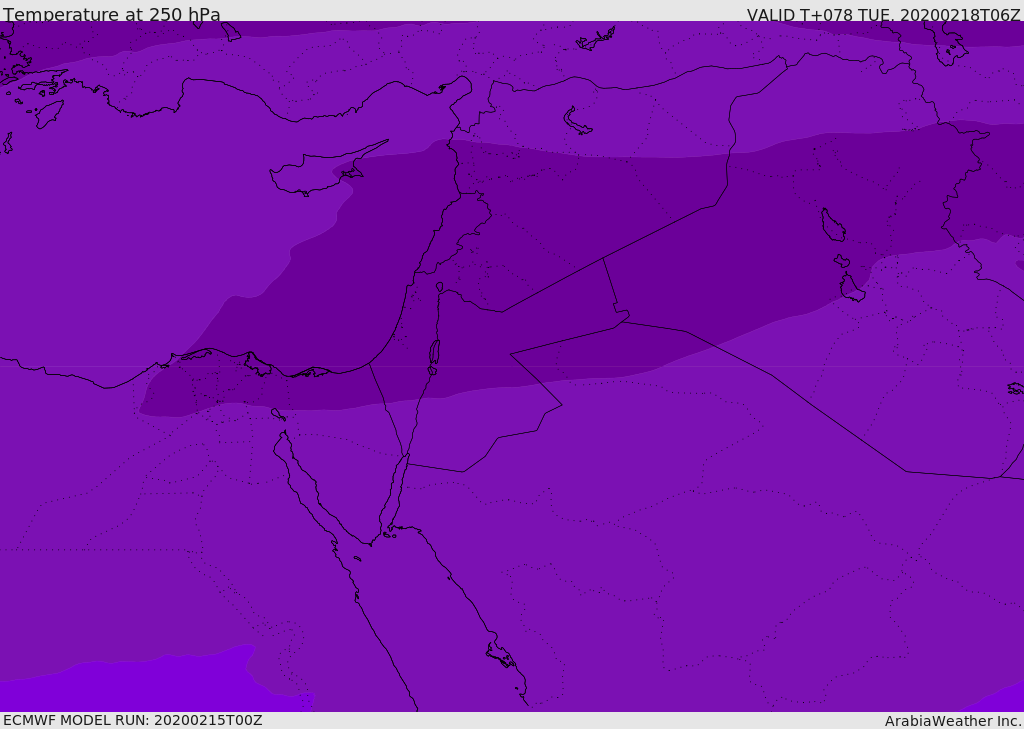Click the VALID T+078 timestamp text
This screenshot has width=1024, height=729.
(x=883, y=15)
